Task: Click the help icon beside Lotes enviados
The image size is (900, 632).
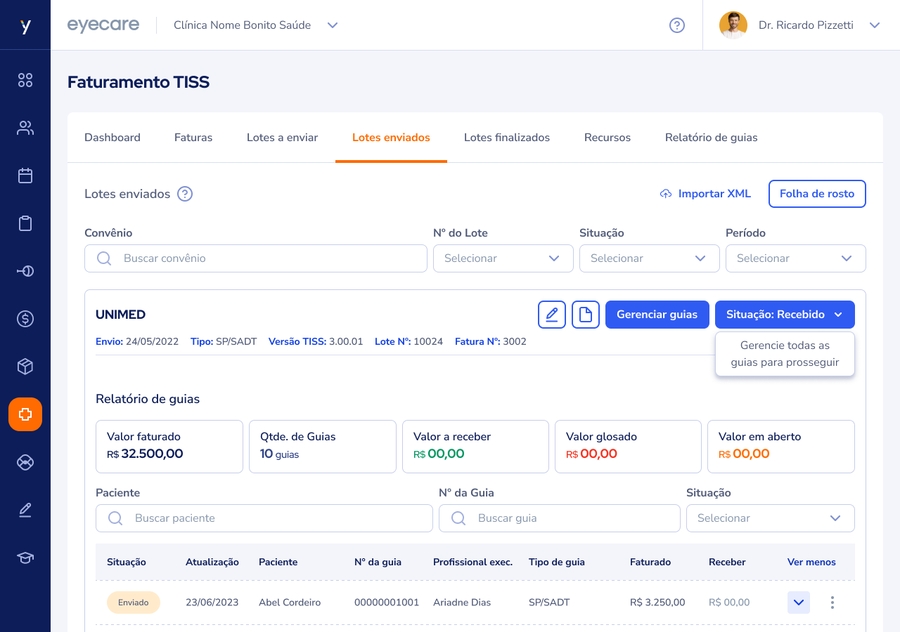Action: (x=185, y=194)
